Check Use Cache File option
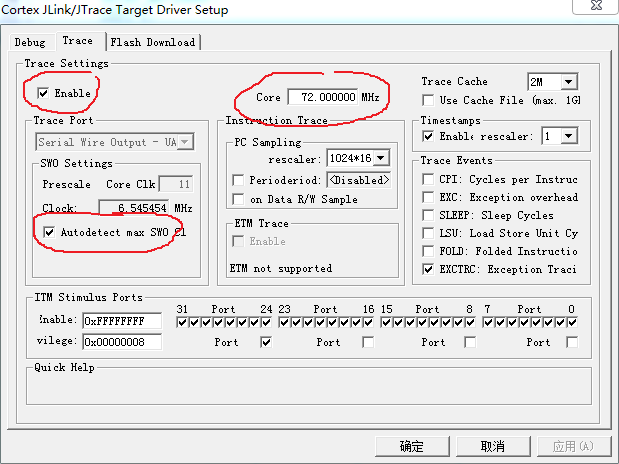The width and height of the screenshot is (619, 464). [428, 100]
